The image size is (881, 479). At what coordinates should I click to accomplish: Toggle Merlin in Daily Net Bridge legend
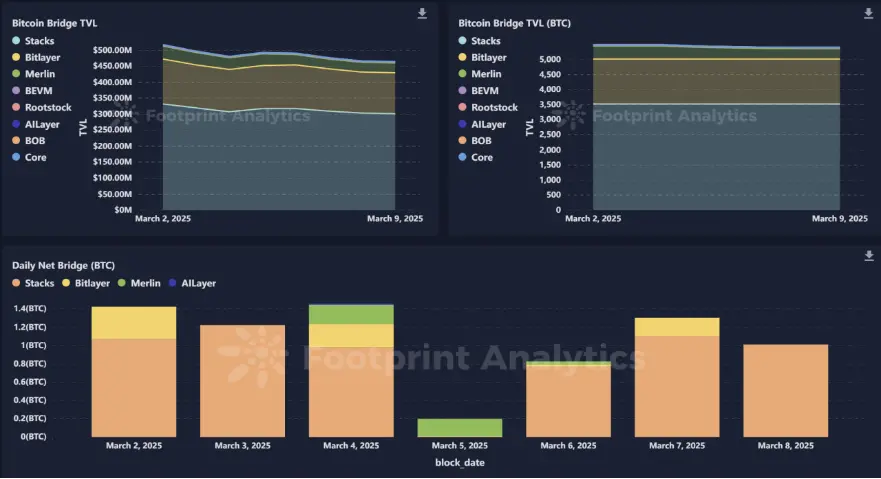click(139, 284)
